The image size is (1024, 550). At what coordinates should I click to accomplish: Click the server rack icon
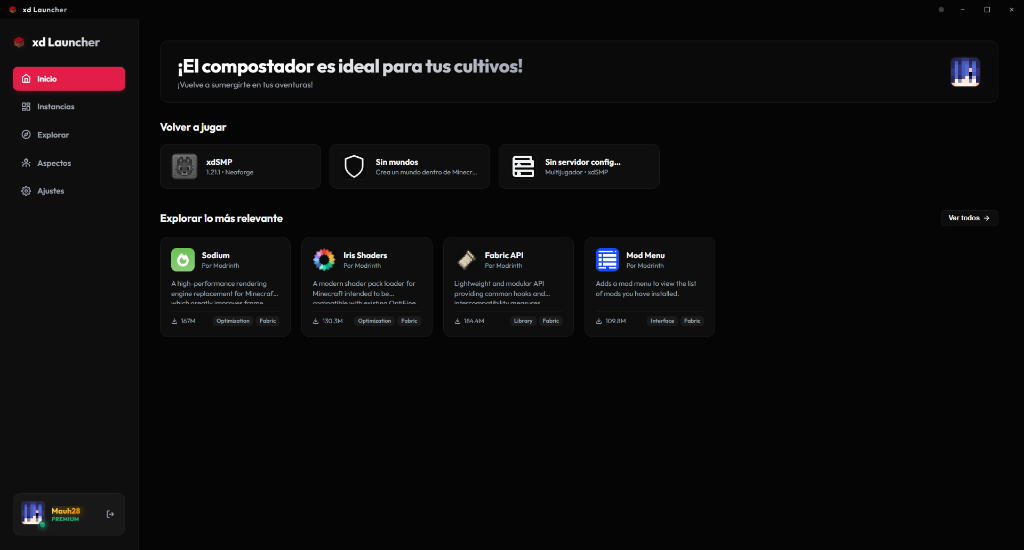point(523,167)
